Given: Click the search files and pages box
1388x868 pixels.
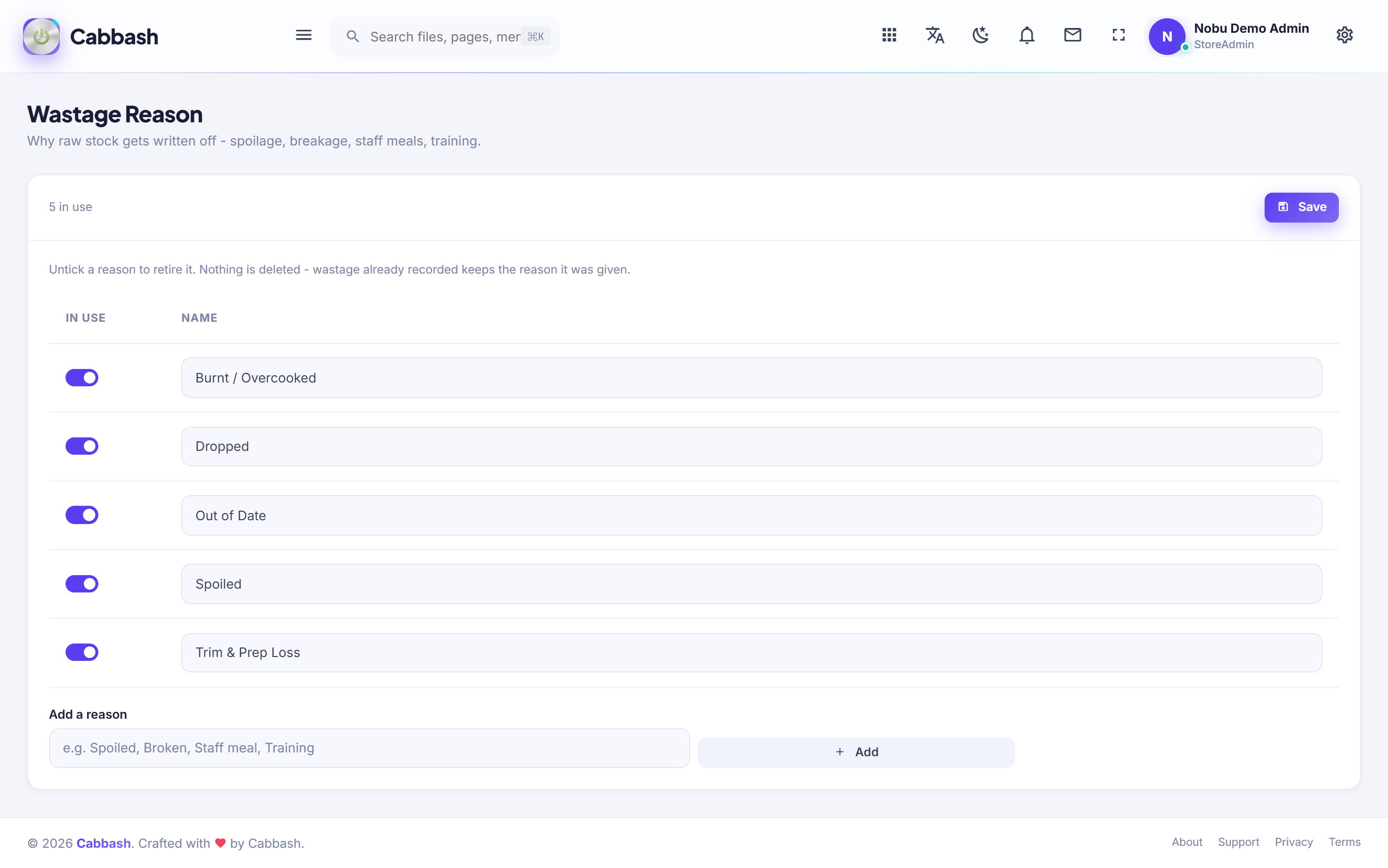Looking at the screenshot, I should (x=444, y=37).
